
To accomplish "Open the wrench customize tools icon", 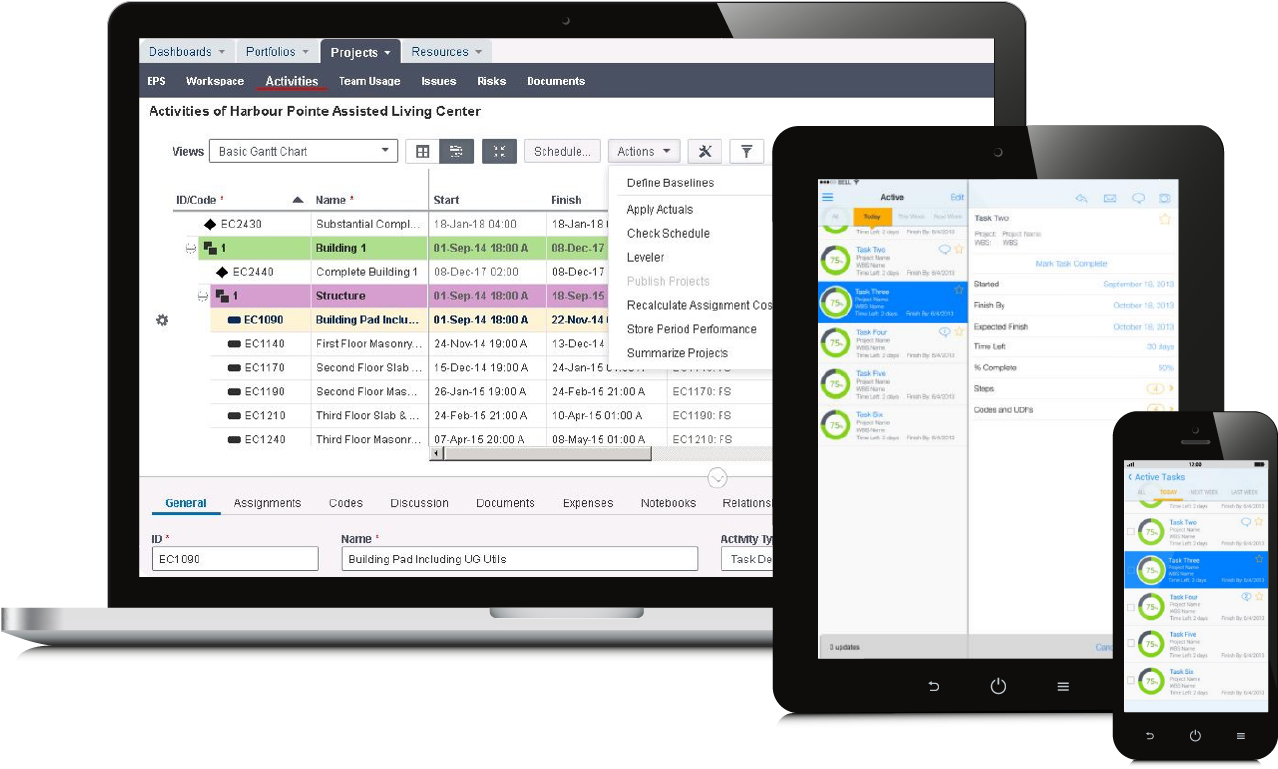I will tap(705, 151).
